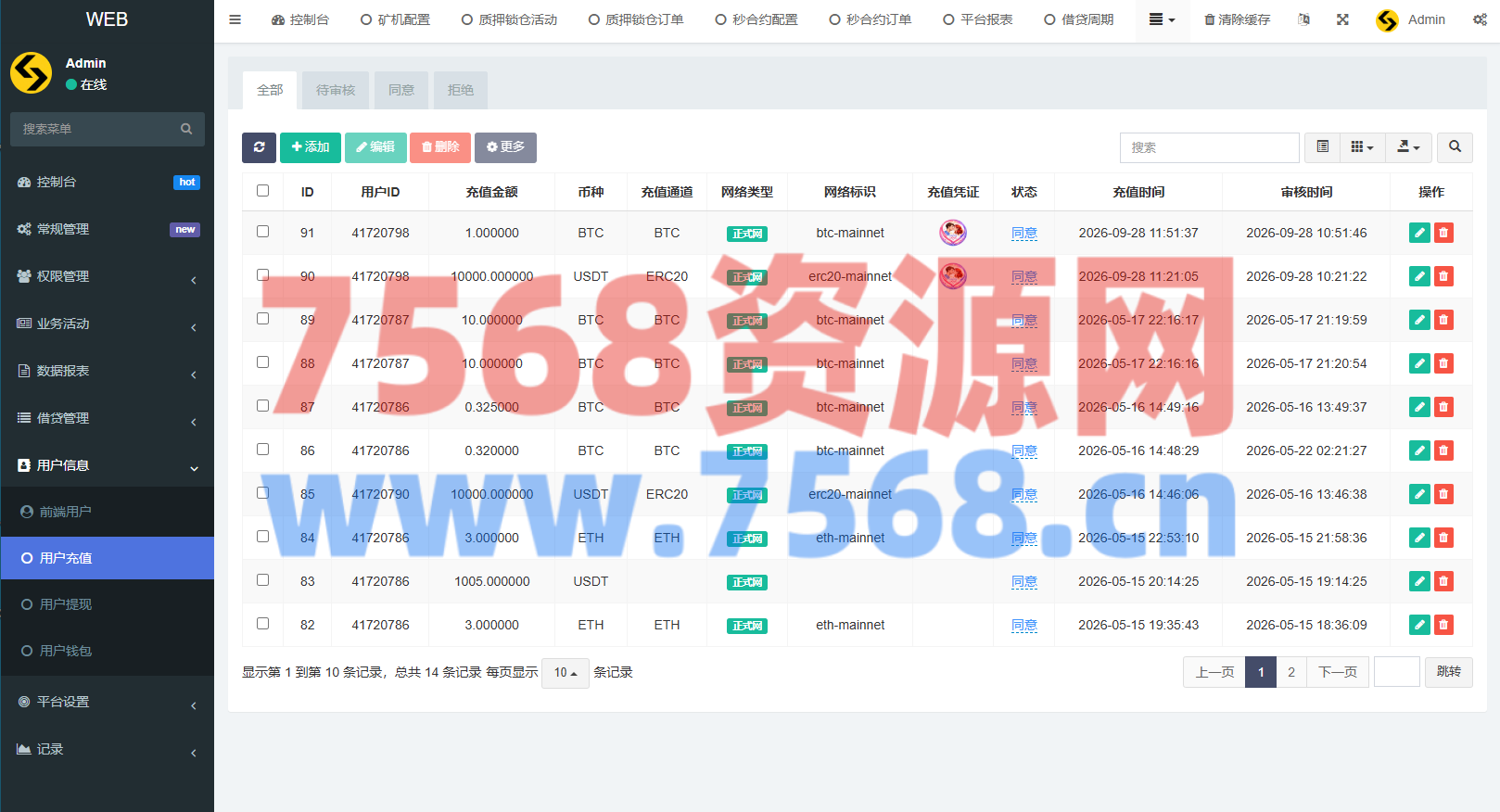Image resolution: width=1500 pixels, height=812 pixels.
Task: Click the clear cache trash item in header
Action: tap(1237, 19)
